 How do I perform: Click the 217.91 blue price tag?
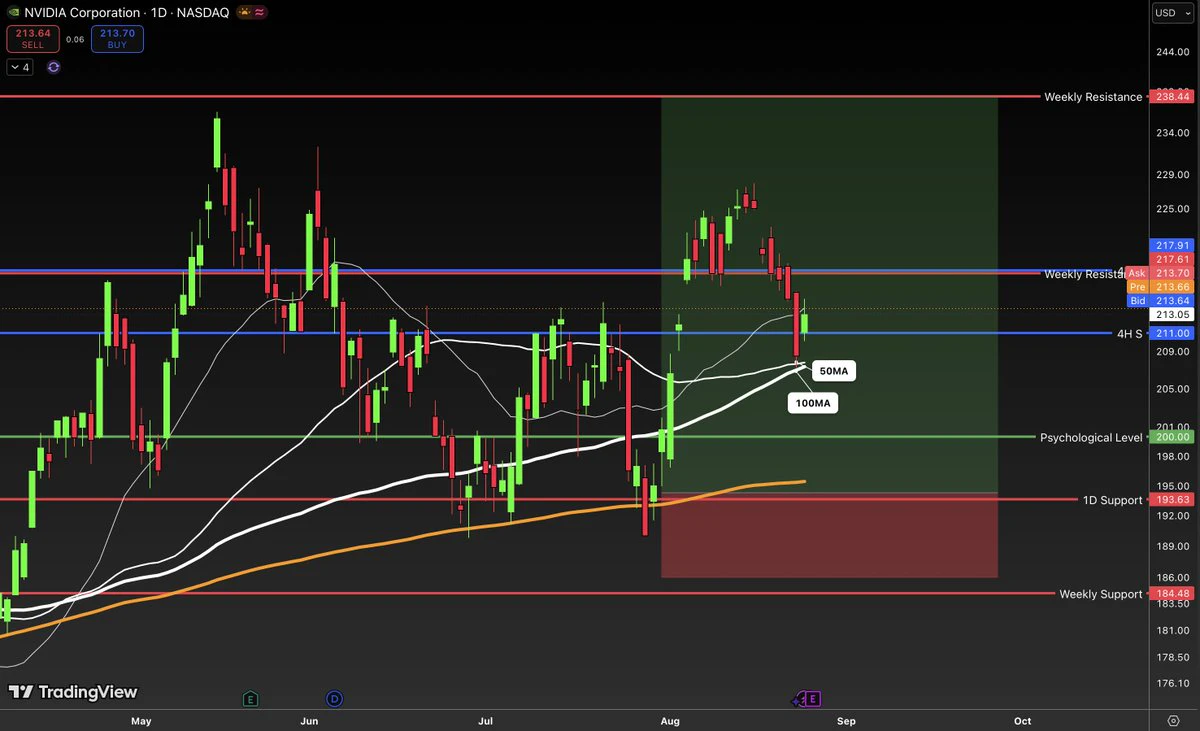coord(1172,245)
